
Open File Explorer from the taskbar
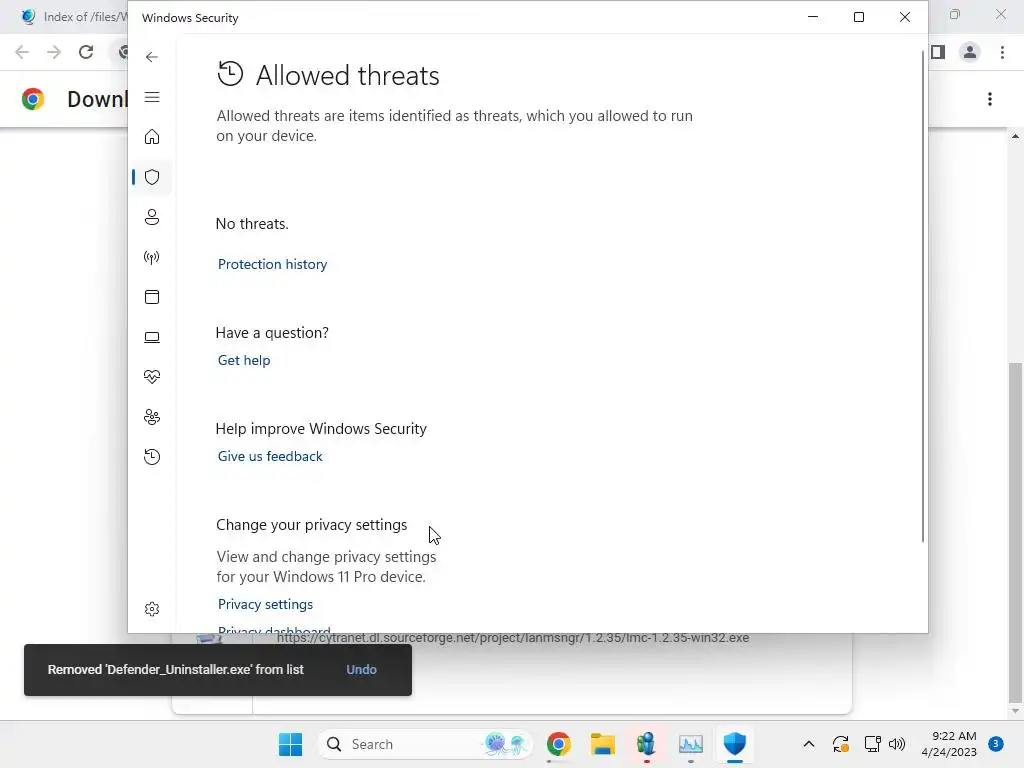(x=603, y=744)
